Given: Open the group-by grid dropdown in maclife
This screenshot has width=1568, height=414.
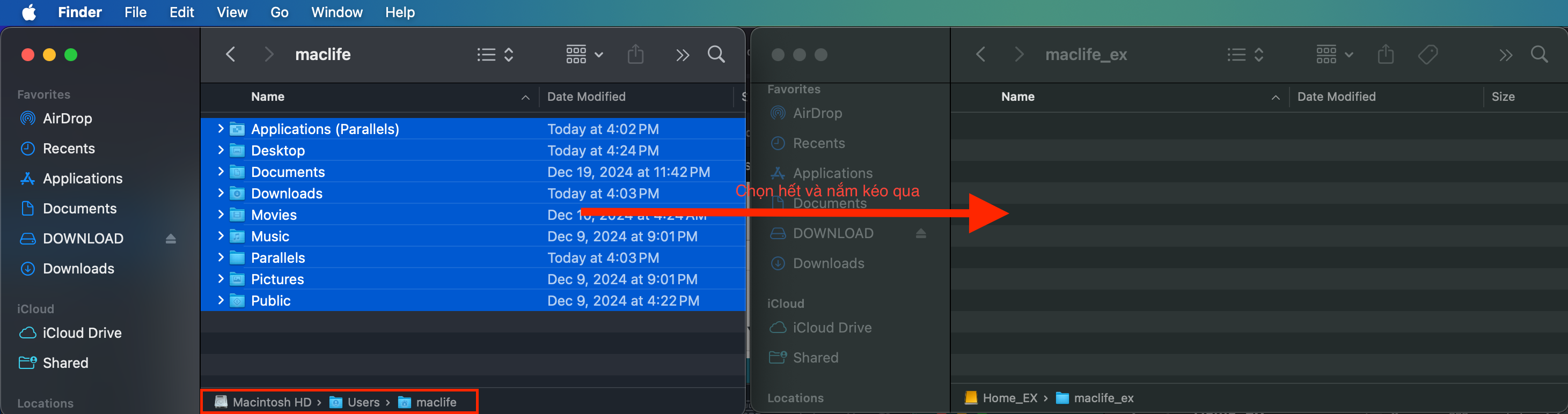Looking at the screenshot, I should click(x=583, y=55).
